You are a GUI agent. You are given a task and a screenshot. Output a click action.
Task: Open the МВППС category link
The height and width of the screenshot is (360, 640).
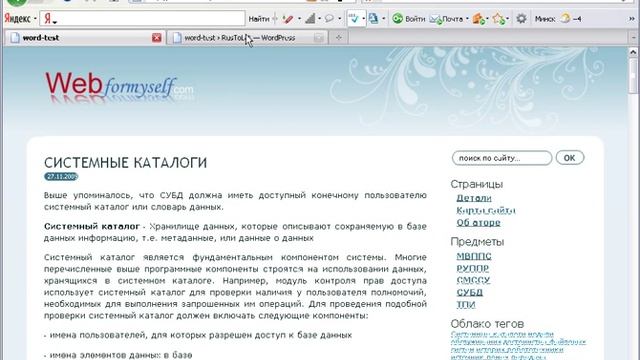pos(473,256)
